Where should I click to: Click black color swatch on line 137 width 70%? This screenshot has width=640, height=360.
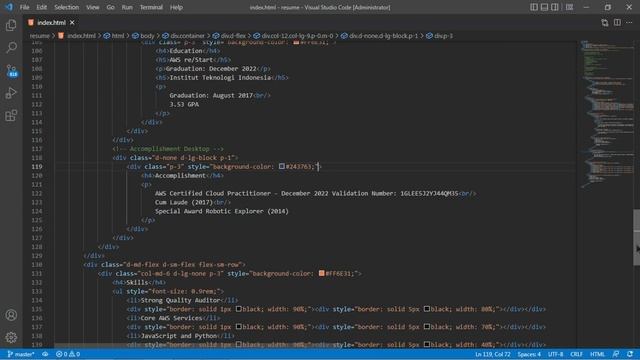(427, 327)
